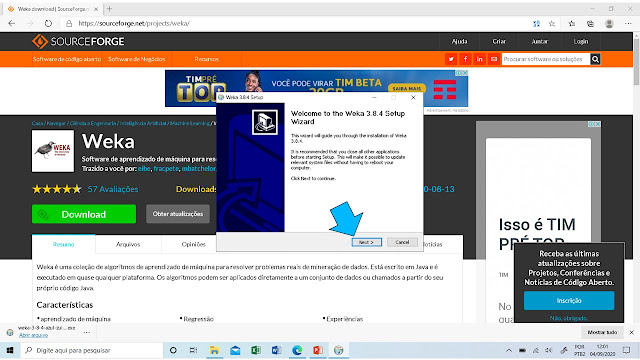Open Excel from taskbar
640x360 pixels.
[256, 350]
